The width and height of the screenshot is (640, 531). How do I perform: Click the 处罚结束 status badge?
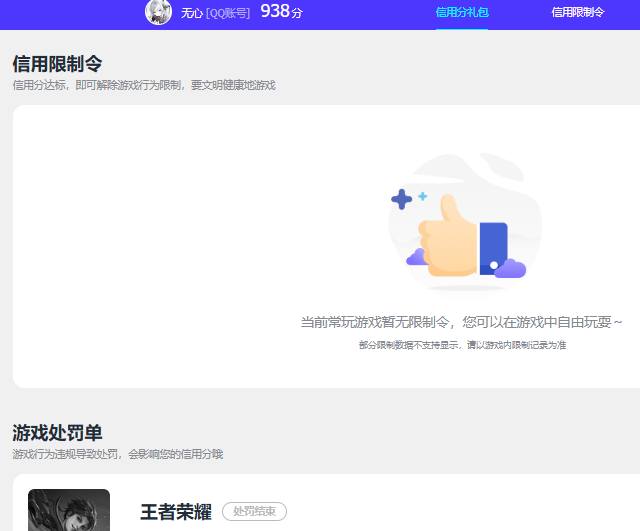pyautogui.click(x=254, y=511)
